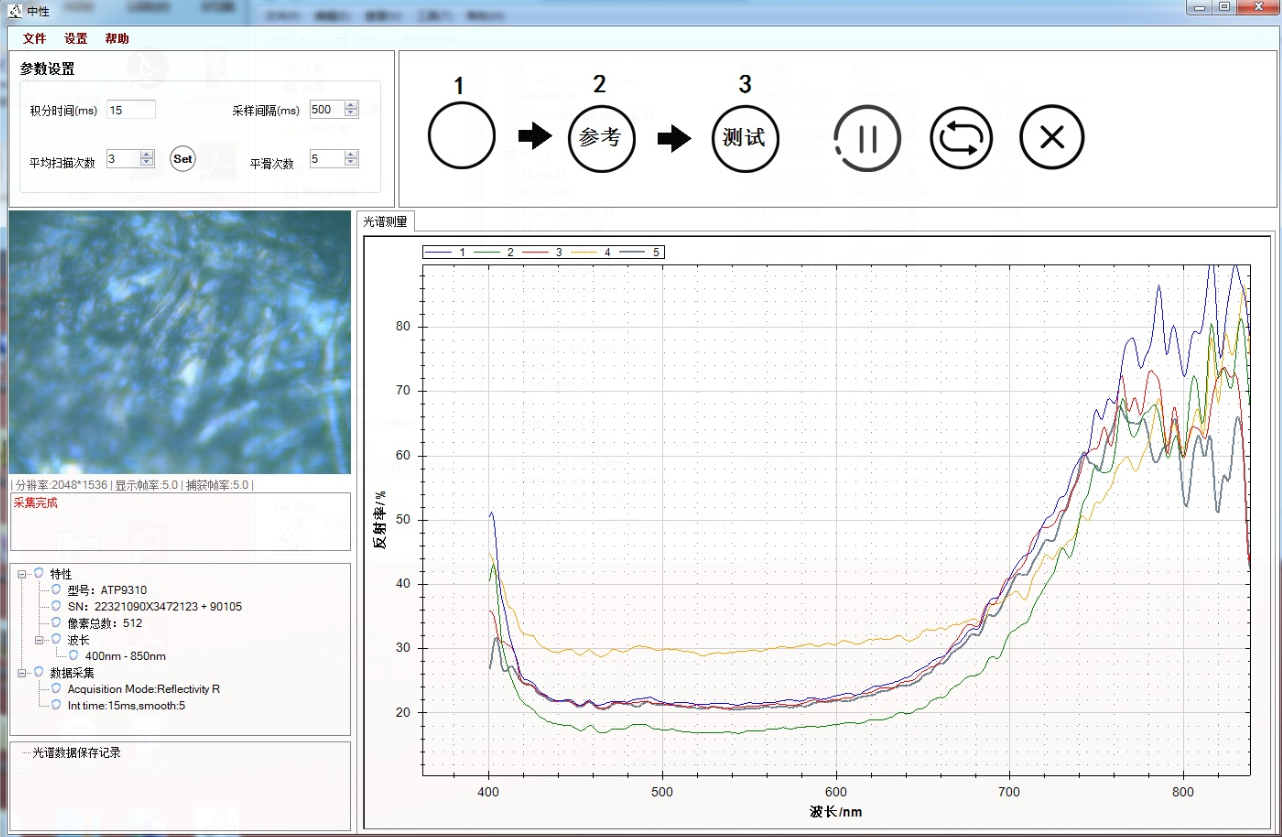Select the 400nm - 850nm tree row
Viewport: 1282px width, 837px height.
point(125,656)
